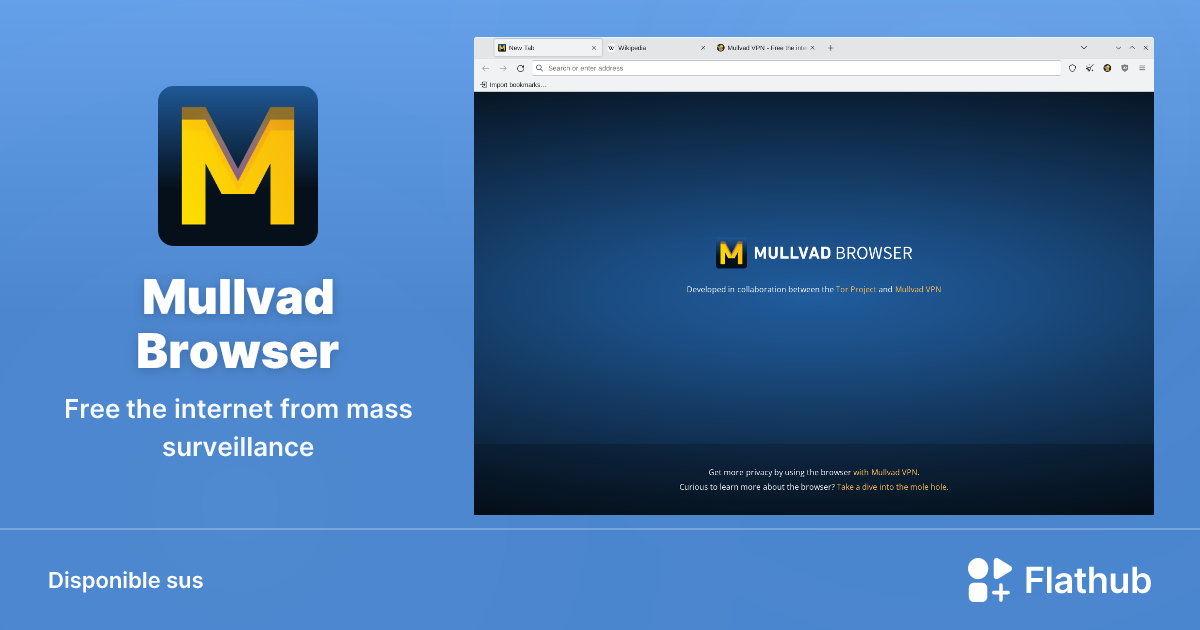The height and width of the screenshot is (630, 1200).
Task: Open the list all tabs dropdown
Action: [x=1084, y=47]
